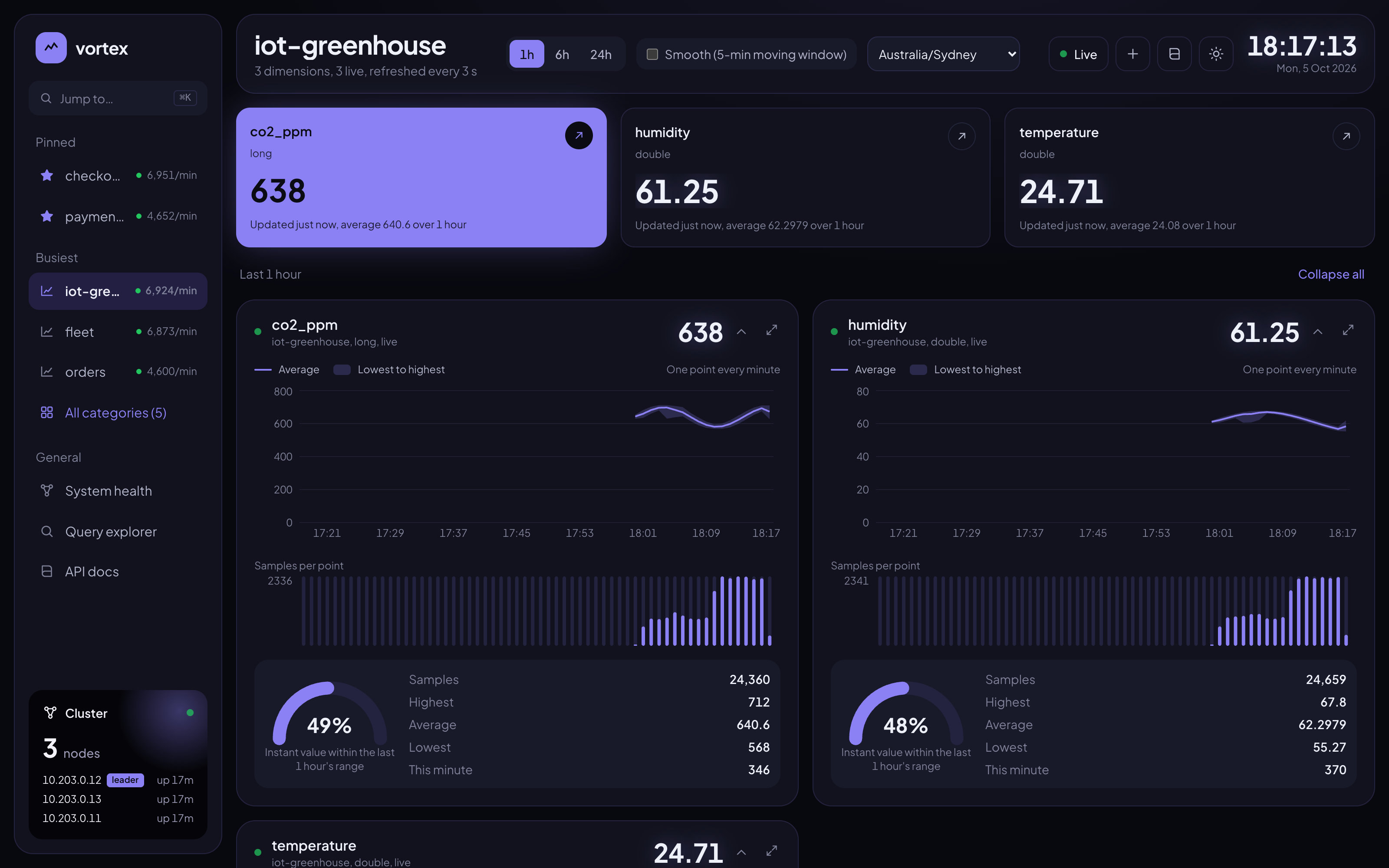Toggle Lowest to highest legend in humidity chart

(x=965, y=370)
